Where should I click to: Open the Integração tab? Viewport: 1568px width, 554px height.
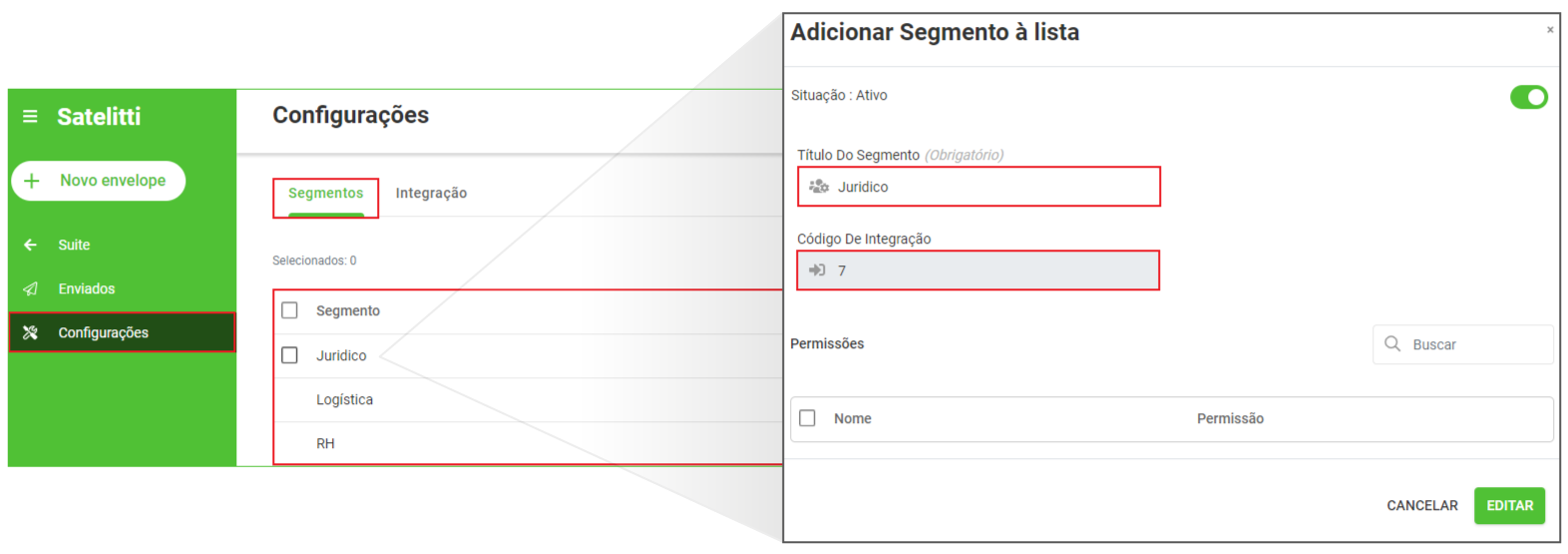pyautogui.click(x=431, y=194)
